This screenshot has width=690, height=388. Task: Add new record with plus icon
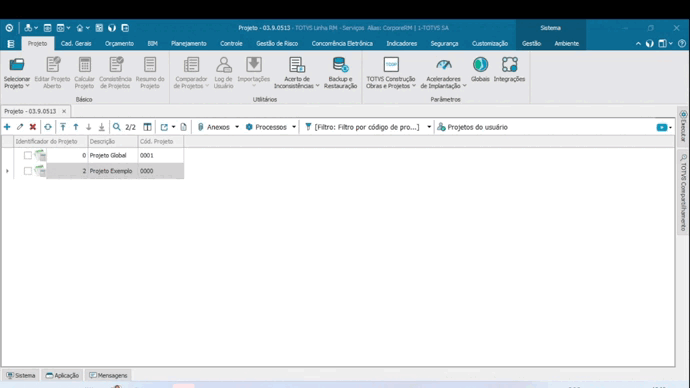pyautogui.click(x=7, y=127)
